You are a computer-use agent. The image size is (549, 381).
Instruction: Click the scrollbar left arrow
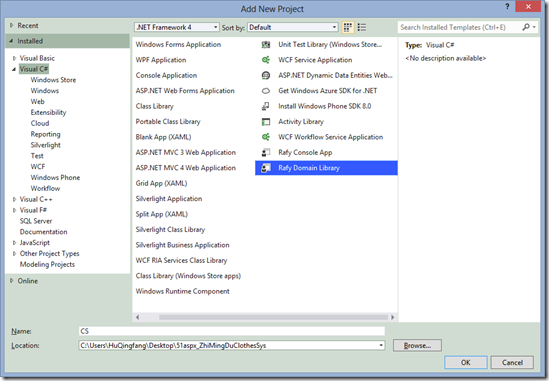coord(138,317)
